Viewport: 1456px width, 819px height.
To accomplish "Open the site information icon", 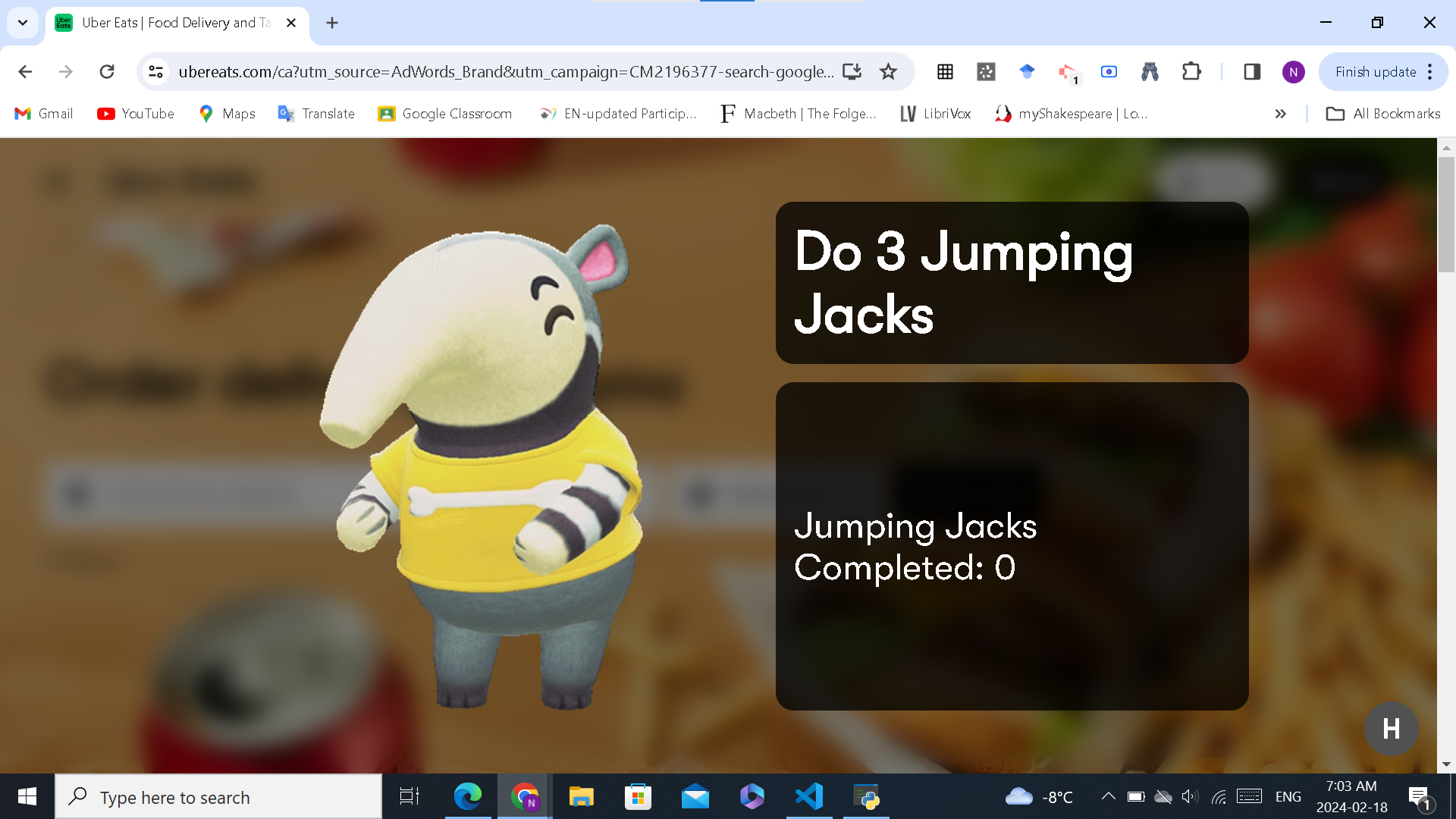I will pyautogui.click(x=155, y=72).
